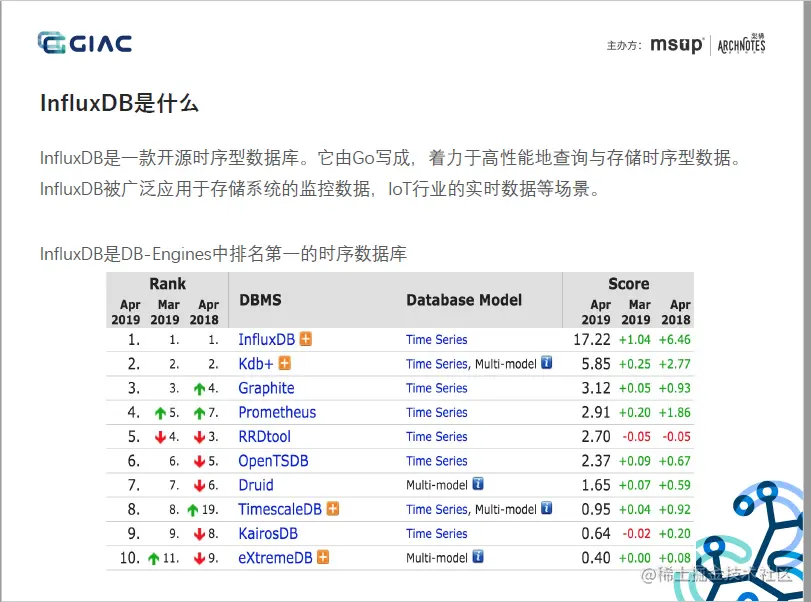Click the +1.04 monthly score change

(635, 340)
